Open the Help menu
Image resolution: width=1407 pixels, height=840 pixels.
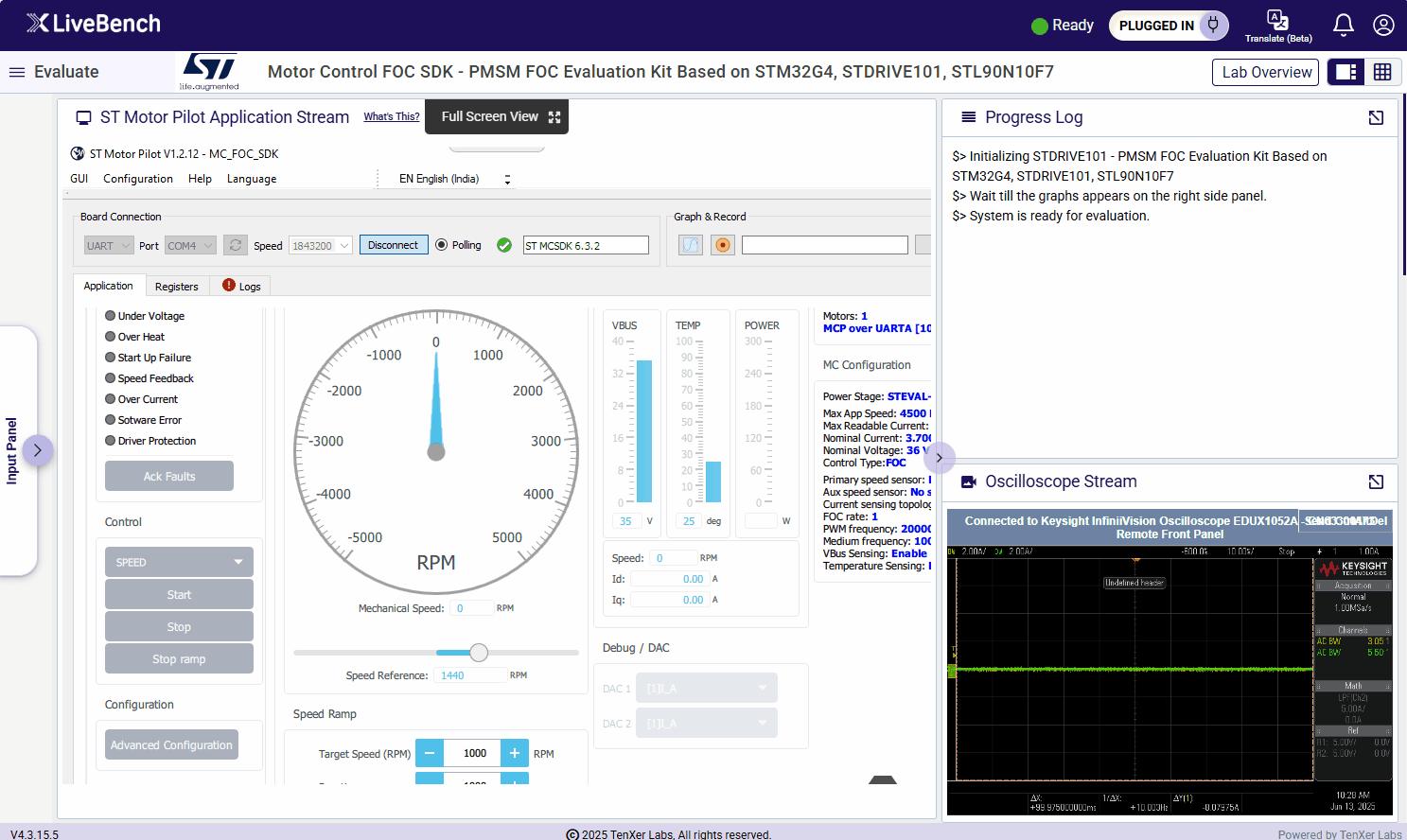click(200, 179)
